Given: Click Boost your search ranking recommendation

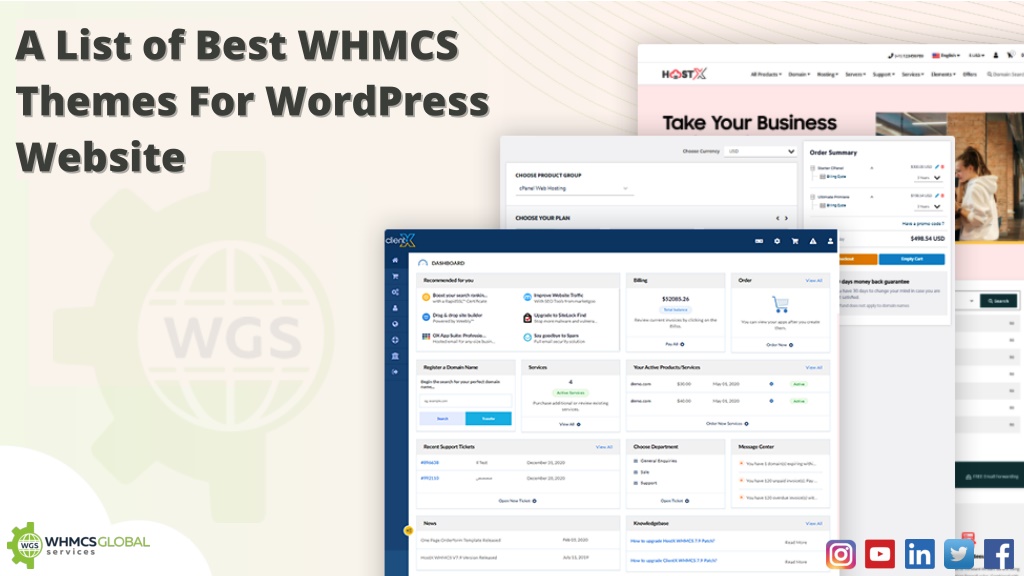Looking at the screenshot, I should click(455, 298).
